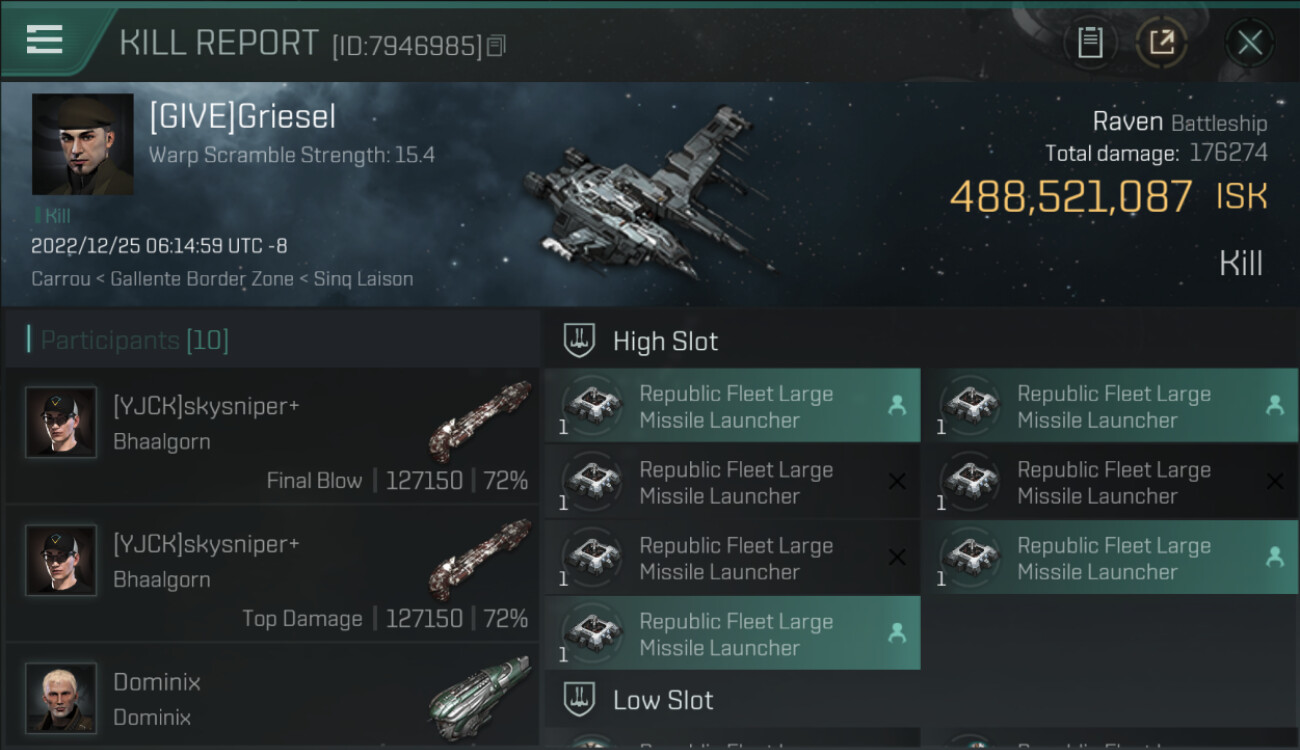The height and width of the screenshot is (750, 1300).
Task: Click the [GIVE]Griesel pilot name
Action: point(242,117)
